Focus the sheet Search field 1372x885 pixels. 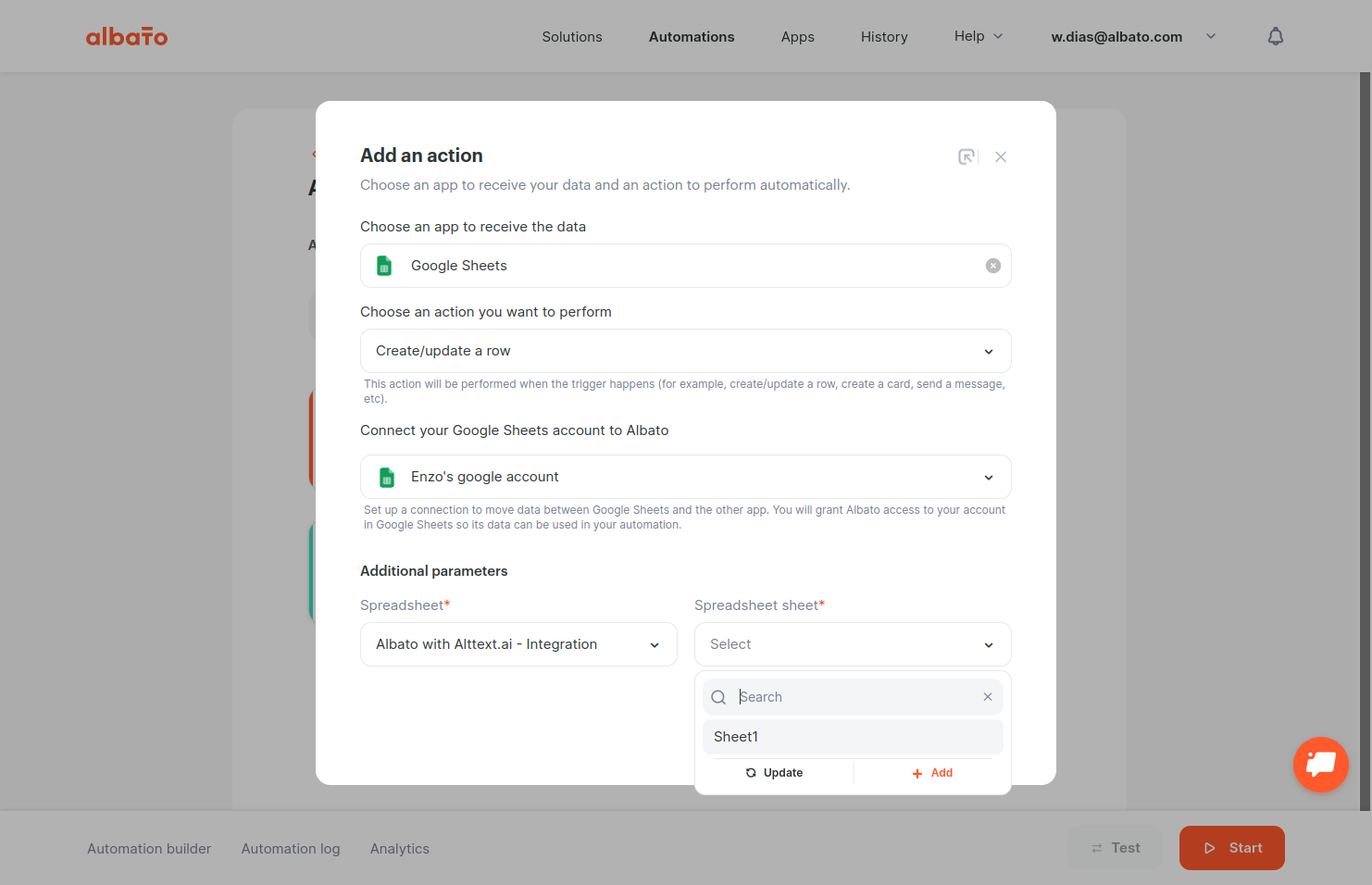point(853,697)
